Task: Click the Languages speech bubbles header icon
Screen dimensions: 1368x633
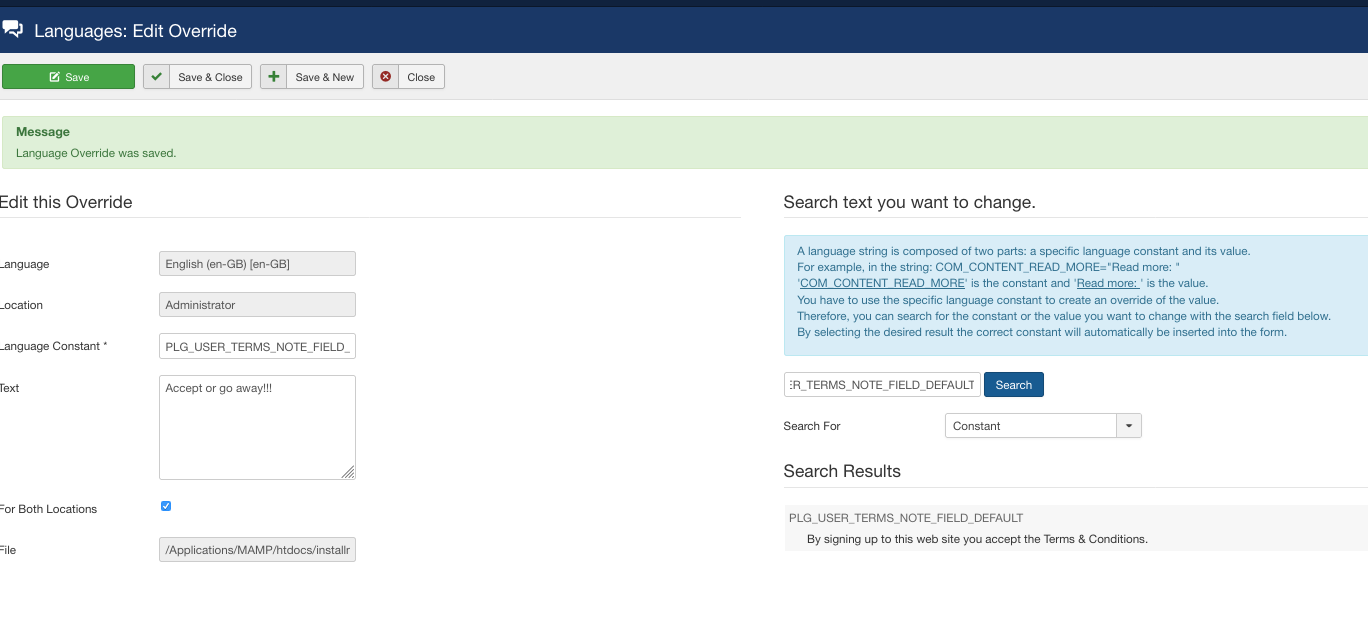Action: coord(13,30)
